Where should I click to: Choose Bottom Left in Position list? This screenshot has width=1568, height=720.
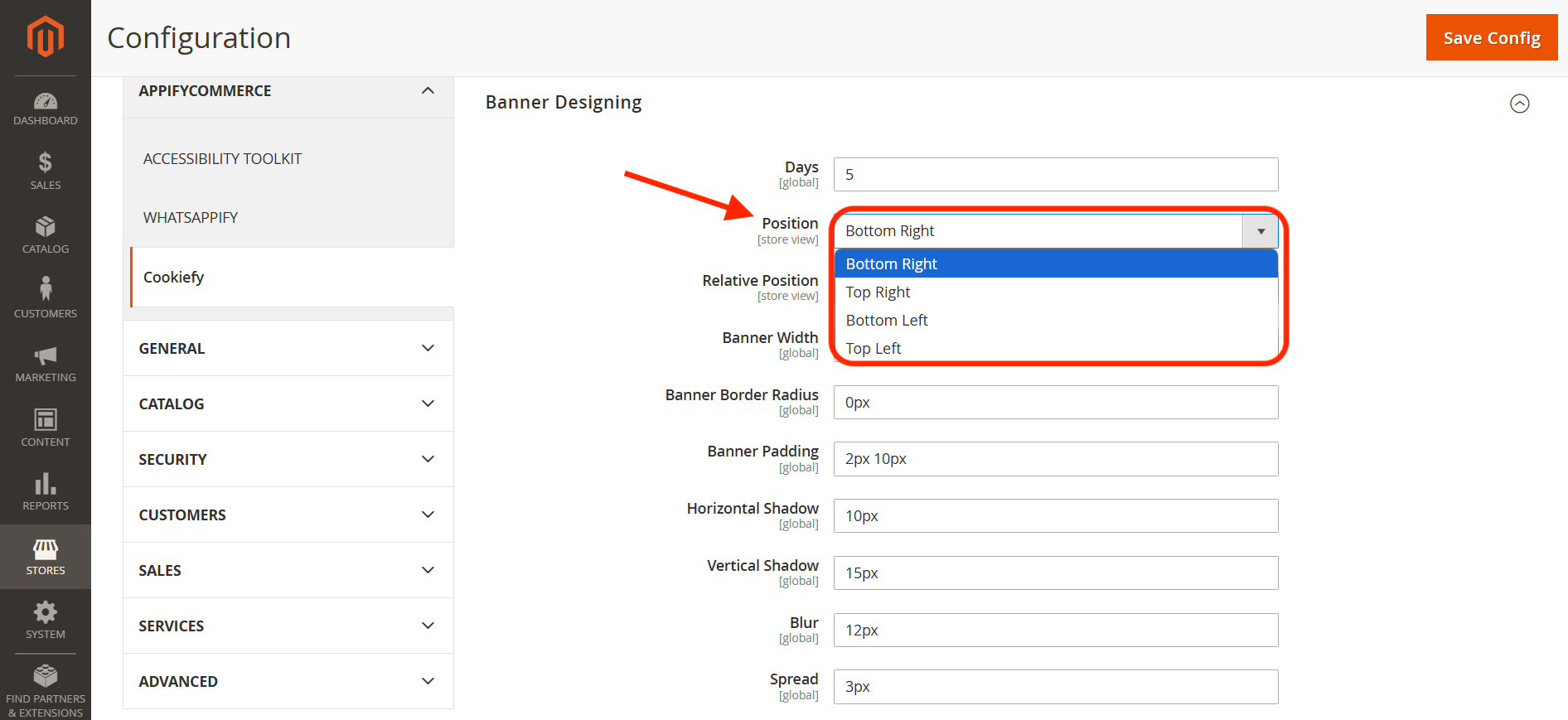coord(1056,320)
